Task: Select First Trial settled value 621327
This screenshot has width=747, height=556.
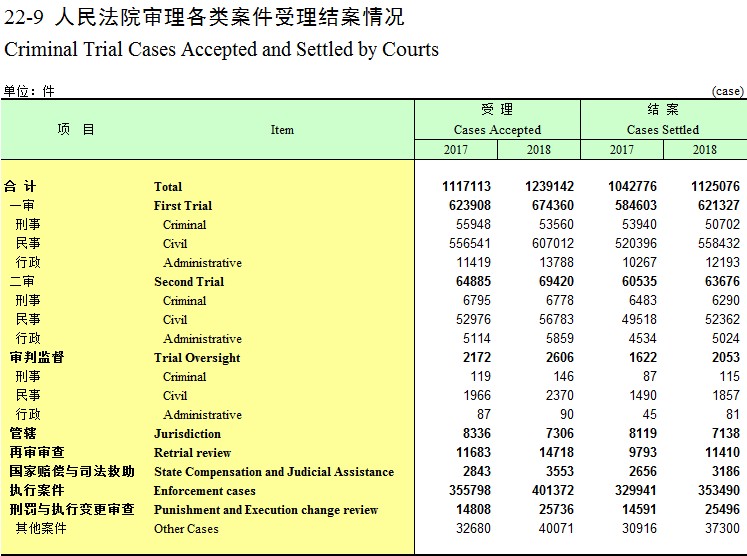Action: (x=719, y=205)
